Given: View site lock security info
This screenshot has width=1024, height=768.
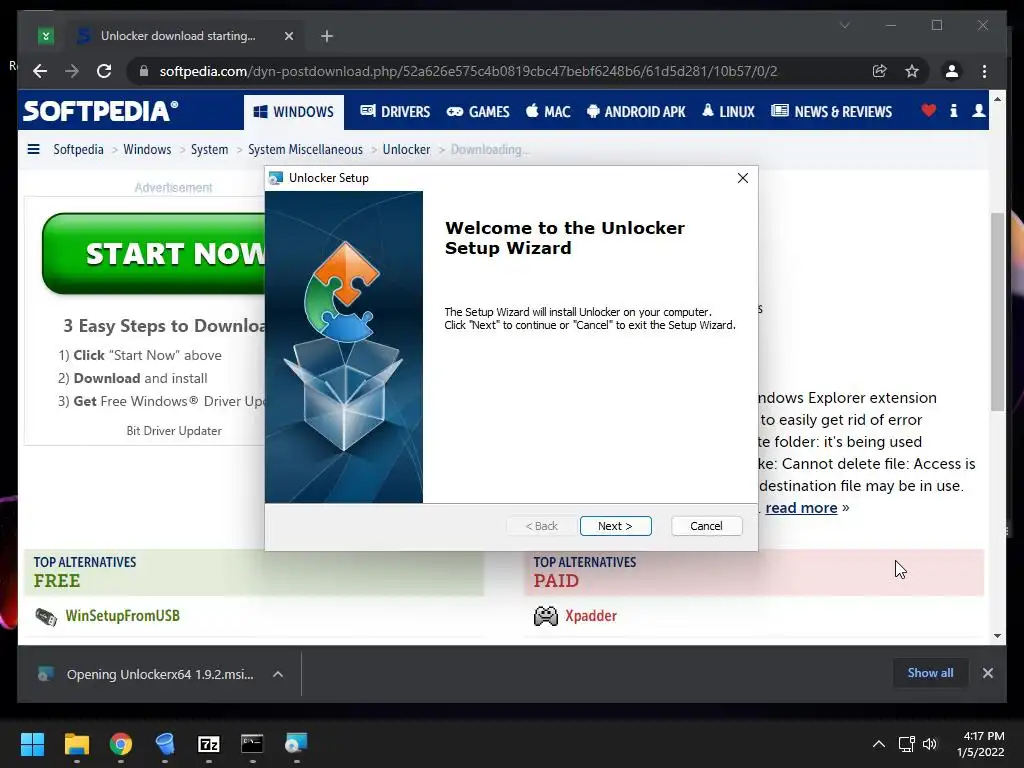Looking at the screenshot, I should click(144, 71).
